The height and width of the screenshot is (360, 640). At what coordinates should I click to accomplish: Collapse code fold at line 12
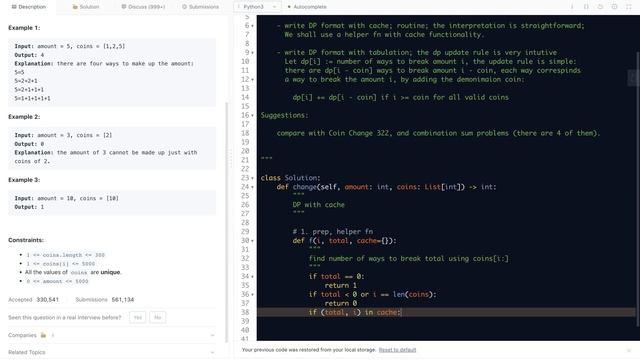(252, 80)
